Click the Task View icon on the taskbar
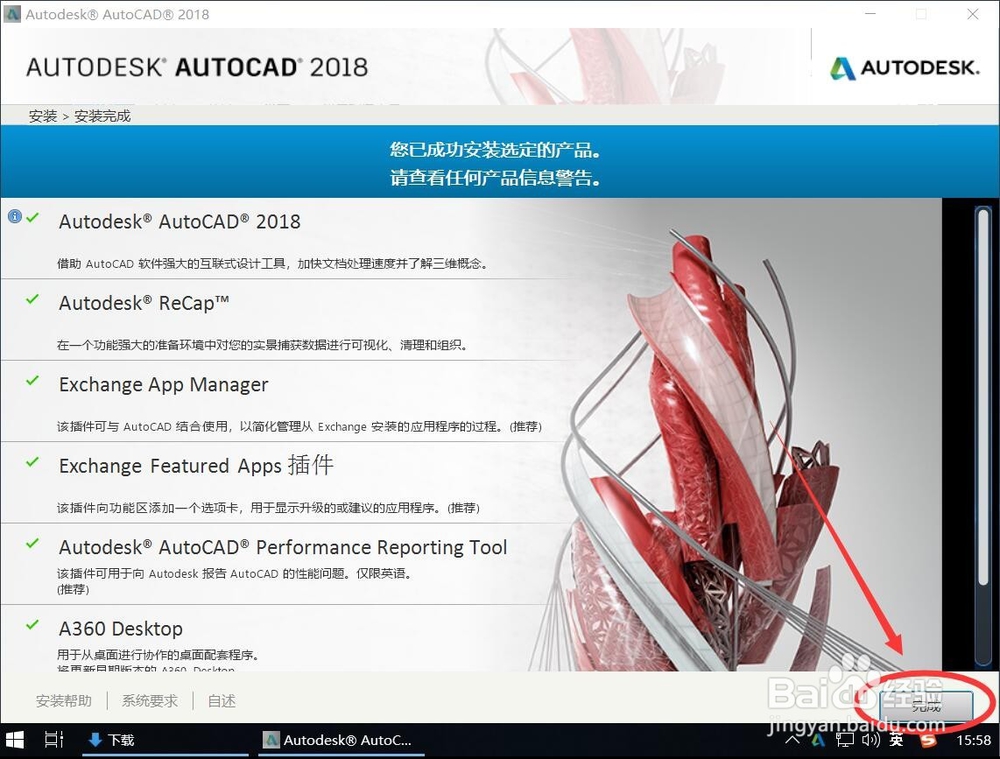Viewport: 1000px width, 759px height. tap(54, 740)
